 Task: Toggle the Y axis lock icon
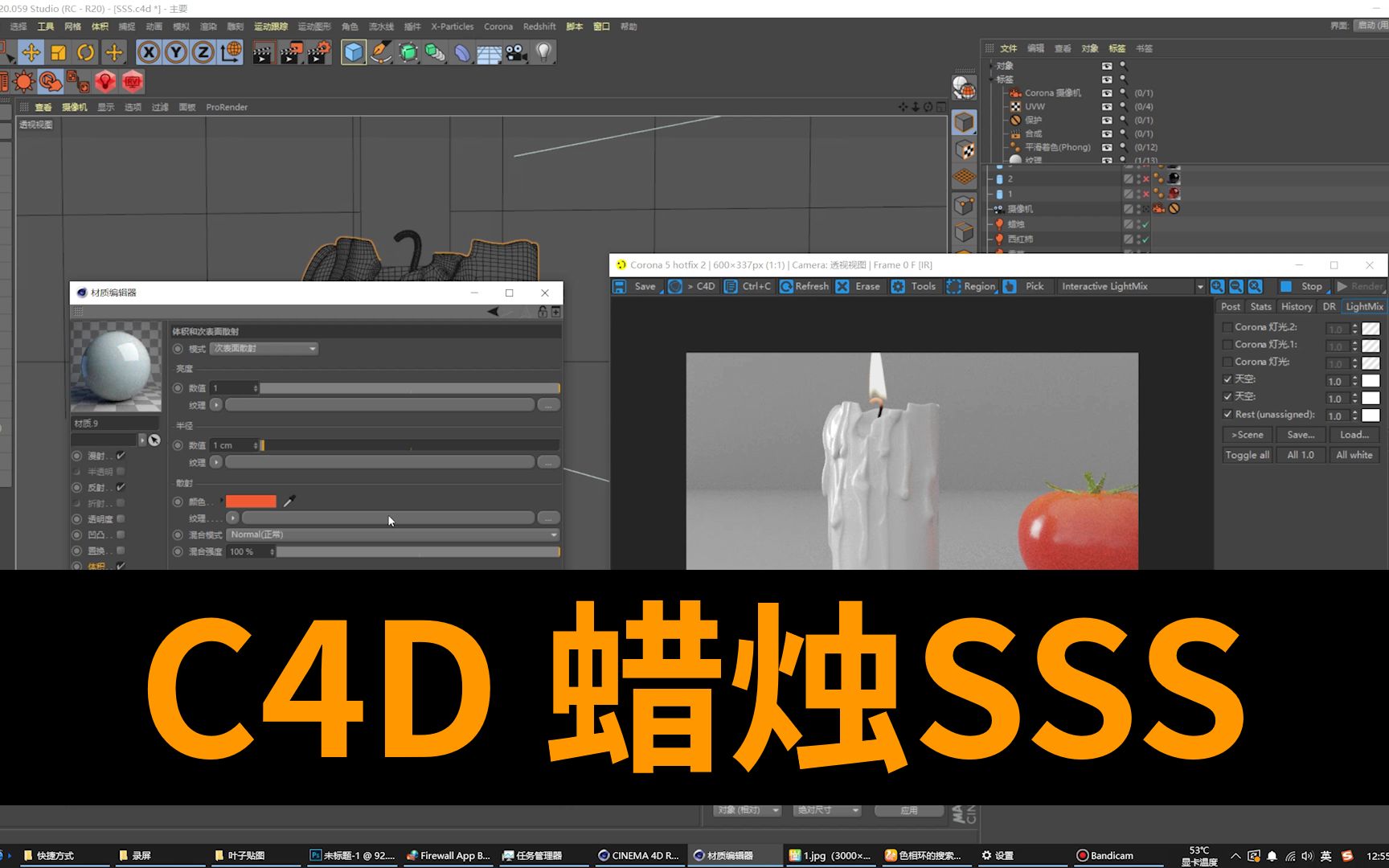[176, 53]
